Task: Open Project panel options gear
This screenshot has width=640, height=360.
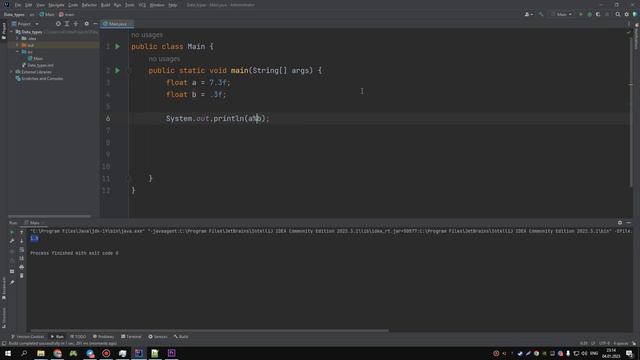Action: (86, 24)
